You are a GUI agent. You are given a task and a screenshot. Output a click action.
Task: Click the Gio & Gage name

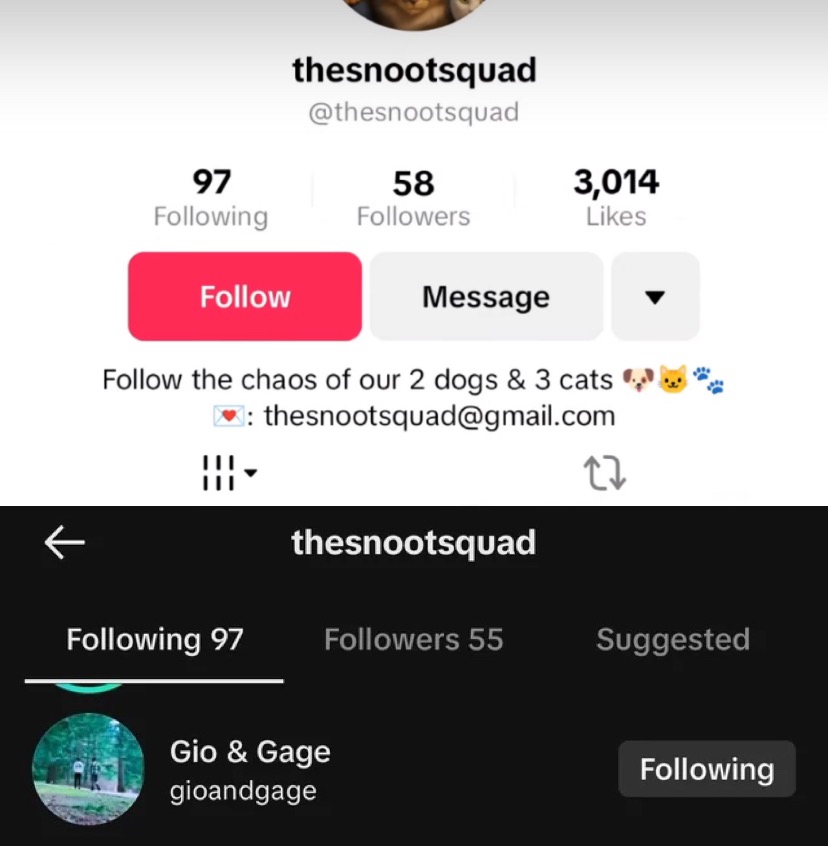click(250, 752)
